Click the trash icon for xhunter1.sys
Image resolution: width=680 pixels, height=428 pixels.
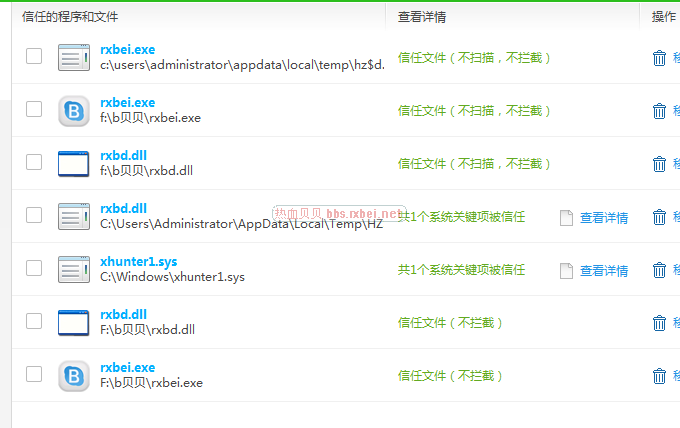[659, 270]
